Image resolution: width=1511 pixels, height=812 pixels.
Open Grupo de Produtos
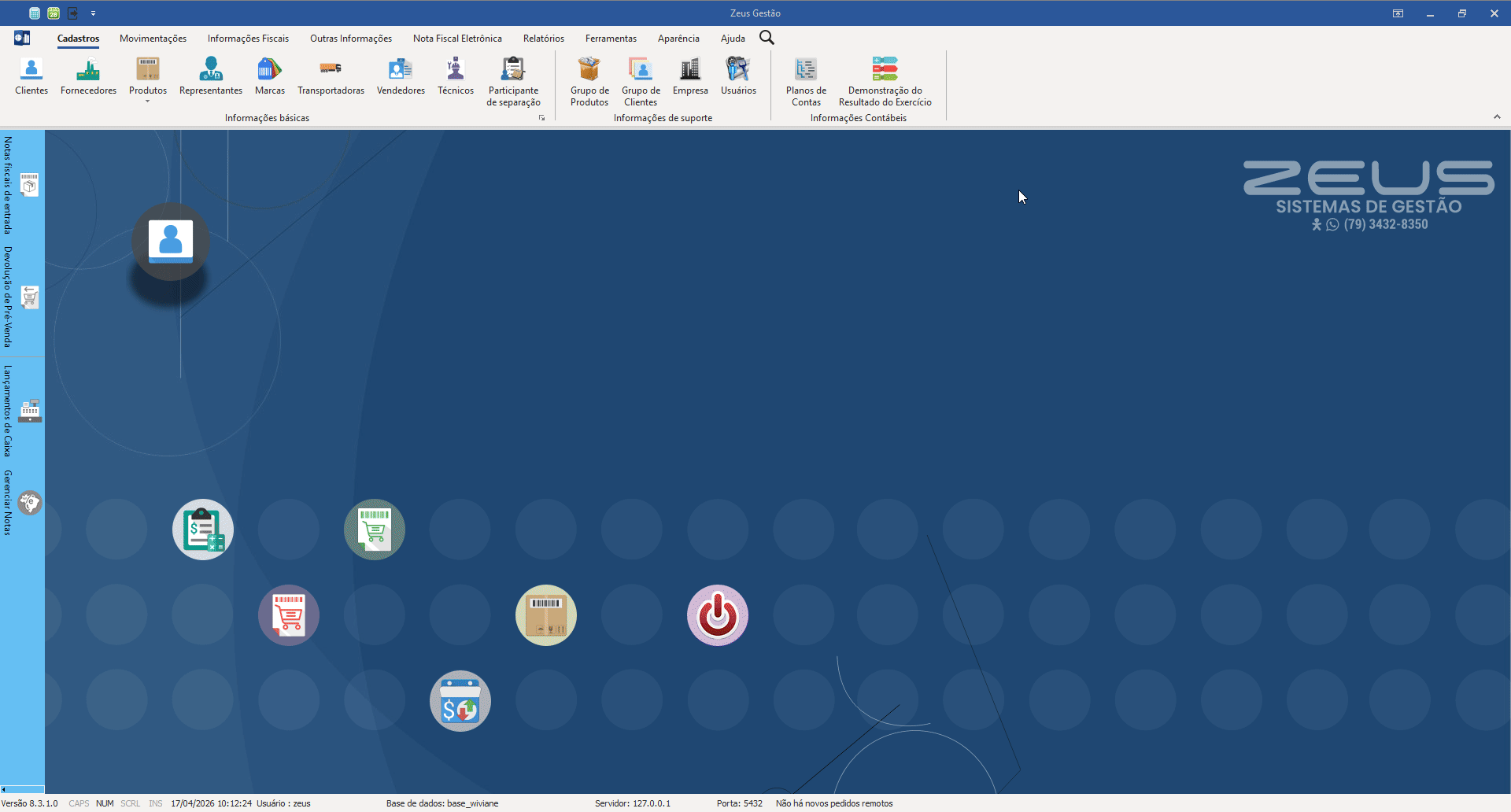(589, 82)
